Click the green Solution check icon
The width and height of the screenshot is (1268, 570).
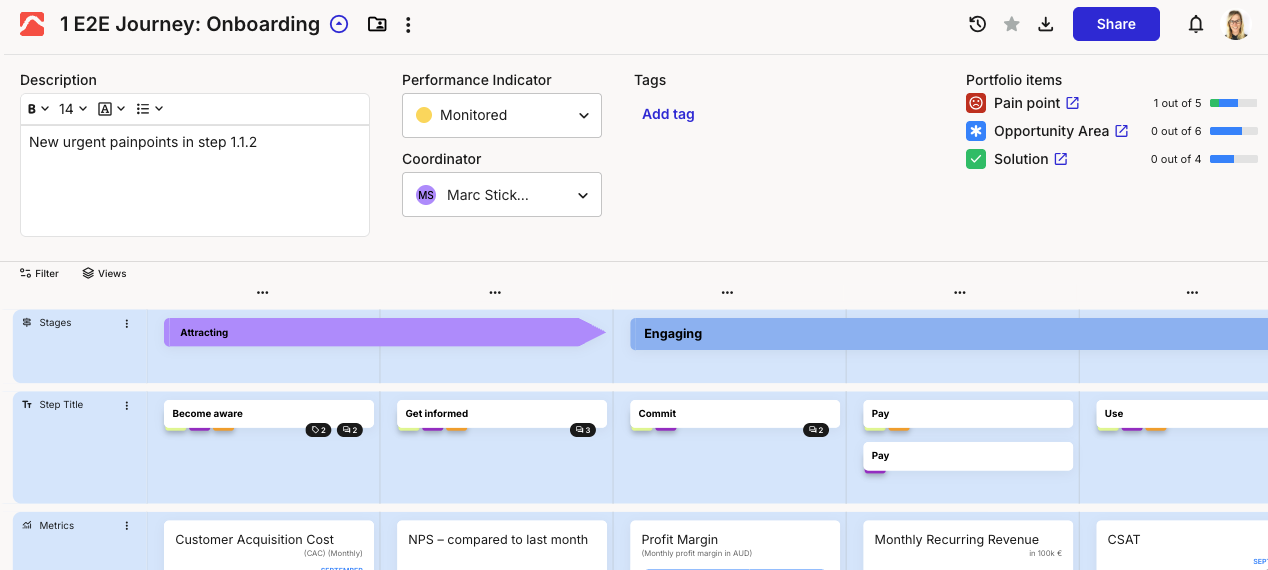(x=976, y=159)
